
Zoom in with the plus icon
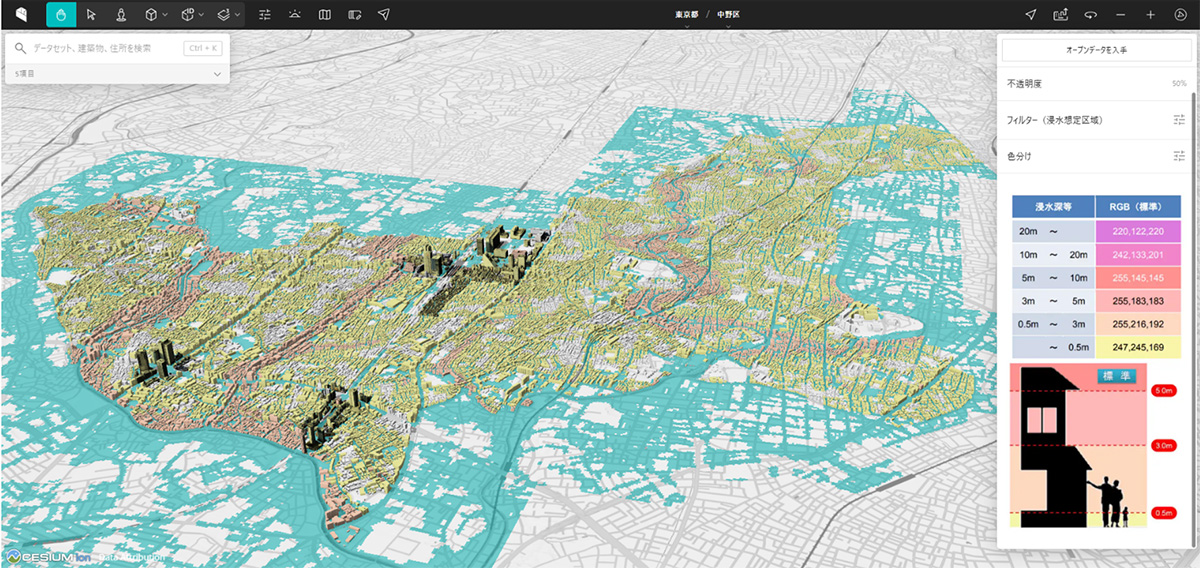1150,15
